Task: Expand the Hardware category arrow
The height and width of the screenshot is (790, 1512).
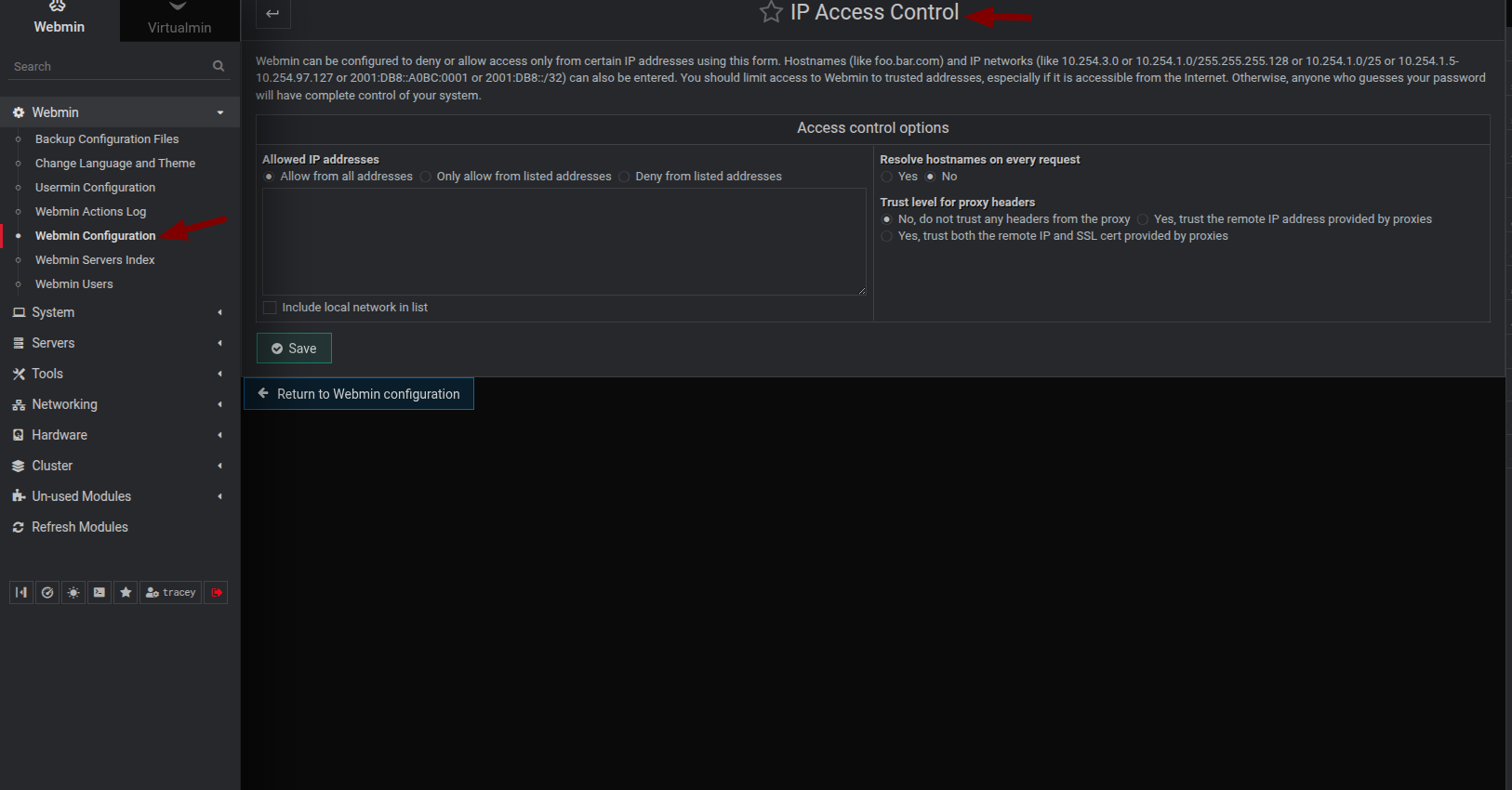Action: tap(220, 435)
